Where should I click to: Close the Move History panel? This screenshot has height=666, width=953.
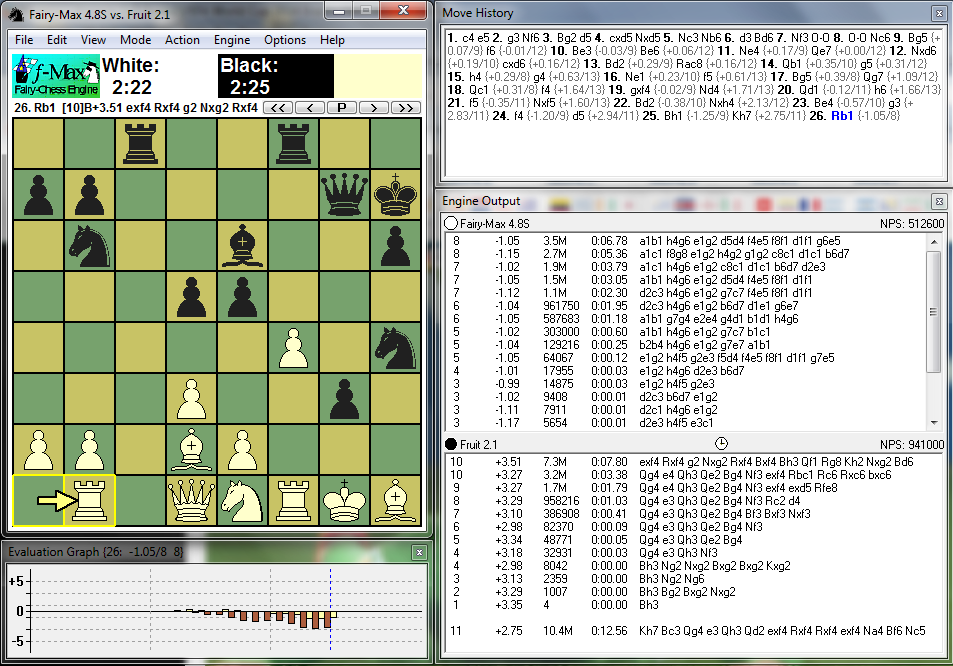939,13
